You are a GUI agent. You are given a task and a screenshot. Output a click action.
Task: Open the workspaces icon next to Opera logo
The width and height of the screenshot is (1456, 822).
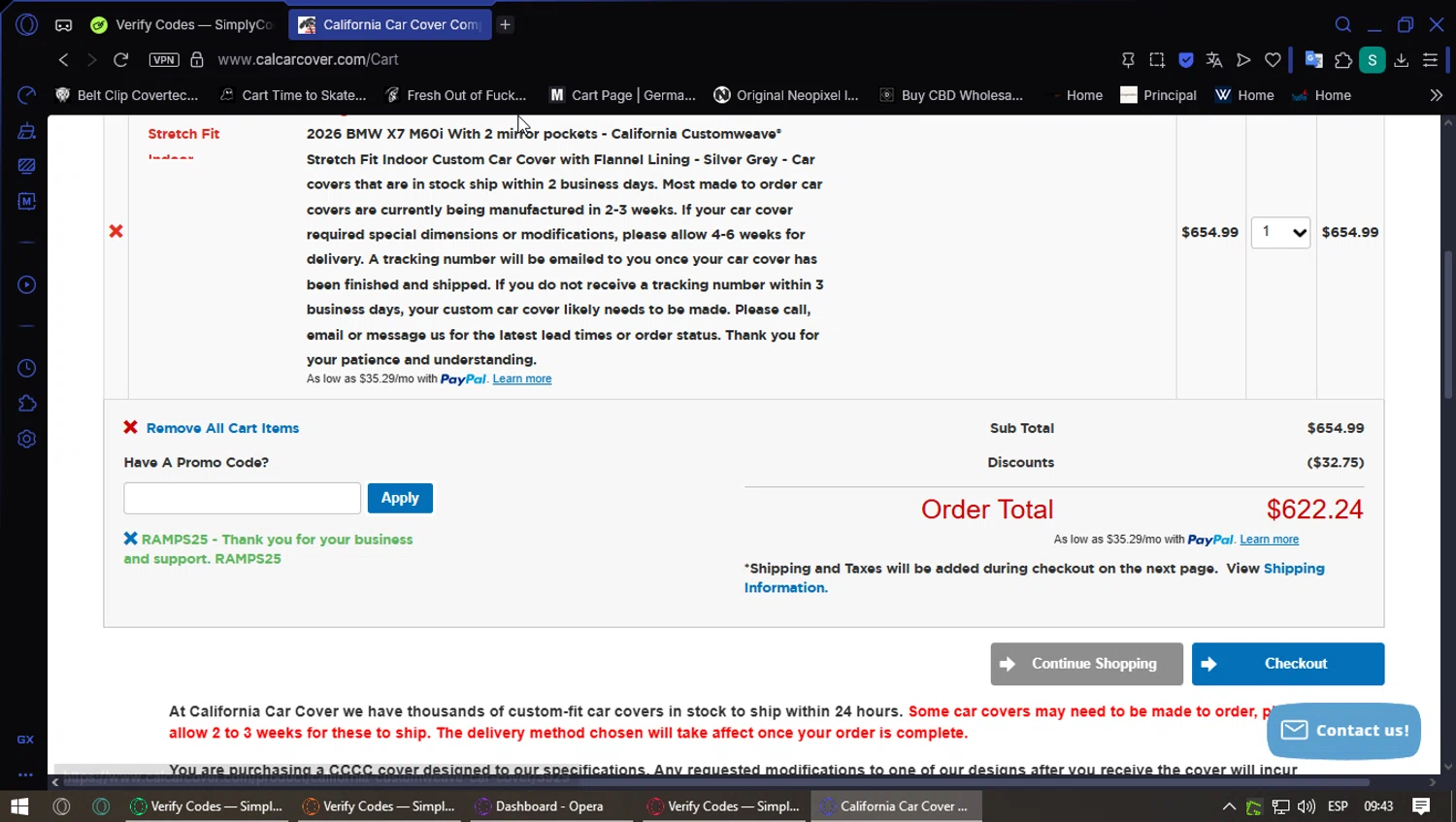63,25
